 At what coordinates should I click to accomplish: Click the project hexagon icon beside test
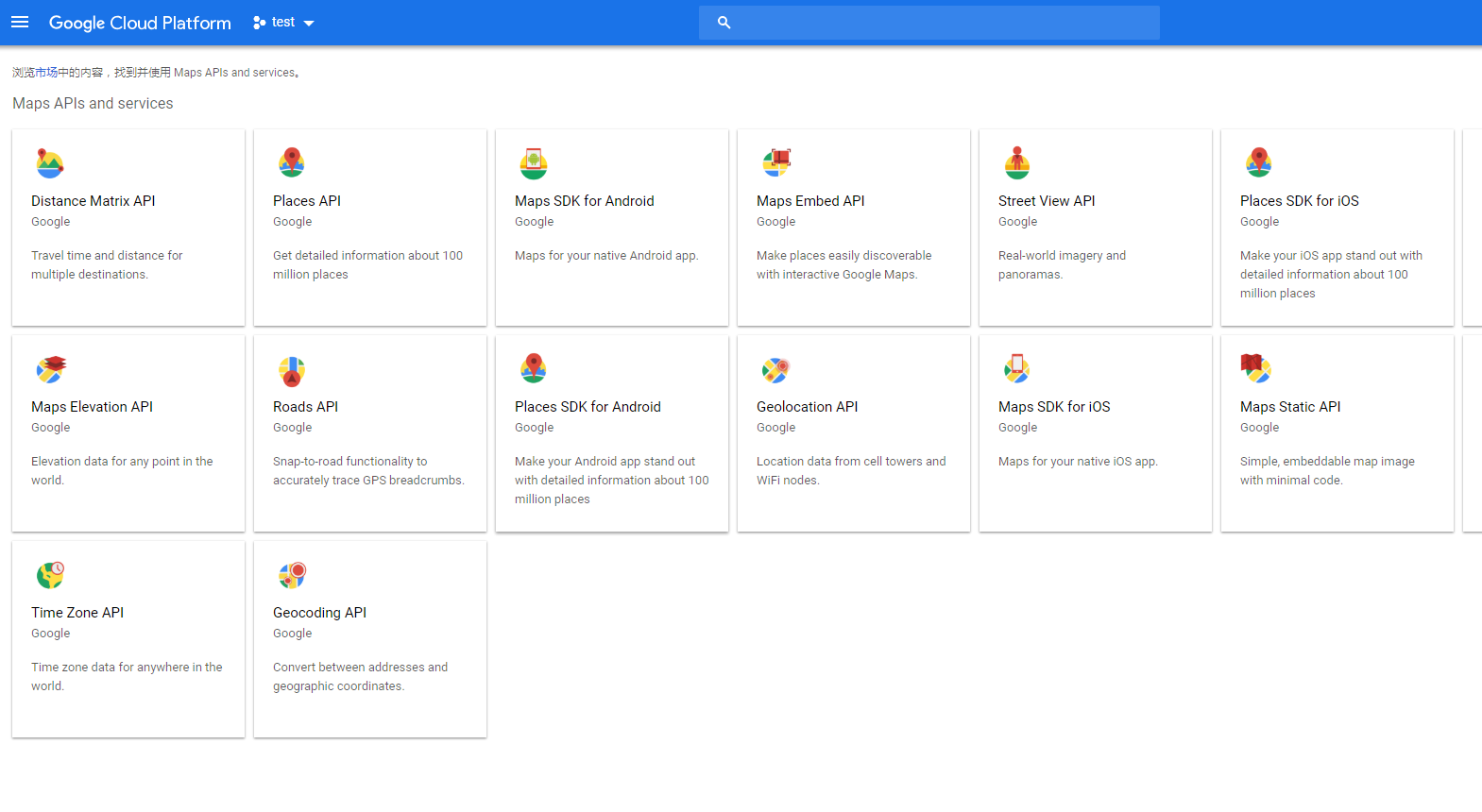click(x=259, y=23)
